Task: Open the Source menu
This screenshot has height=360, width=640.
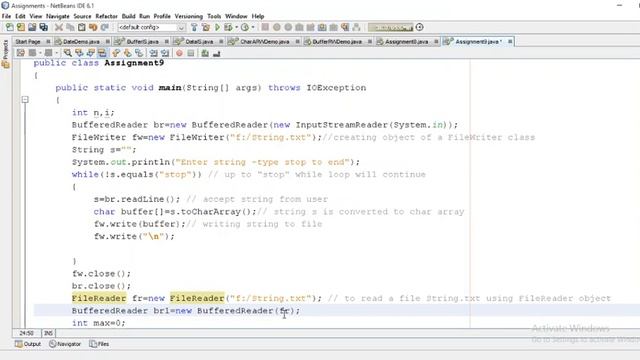Action: pos(82,16)
